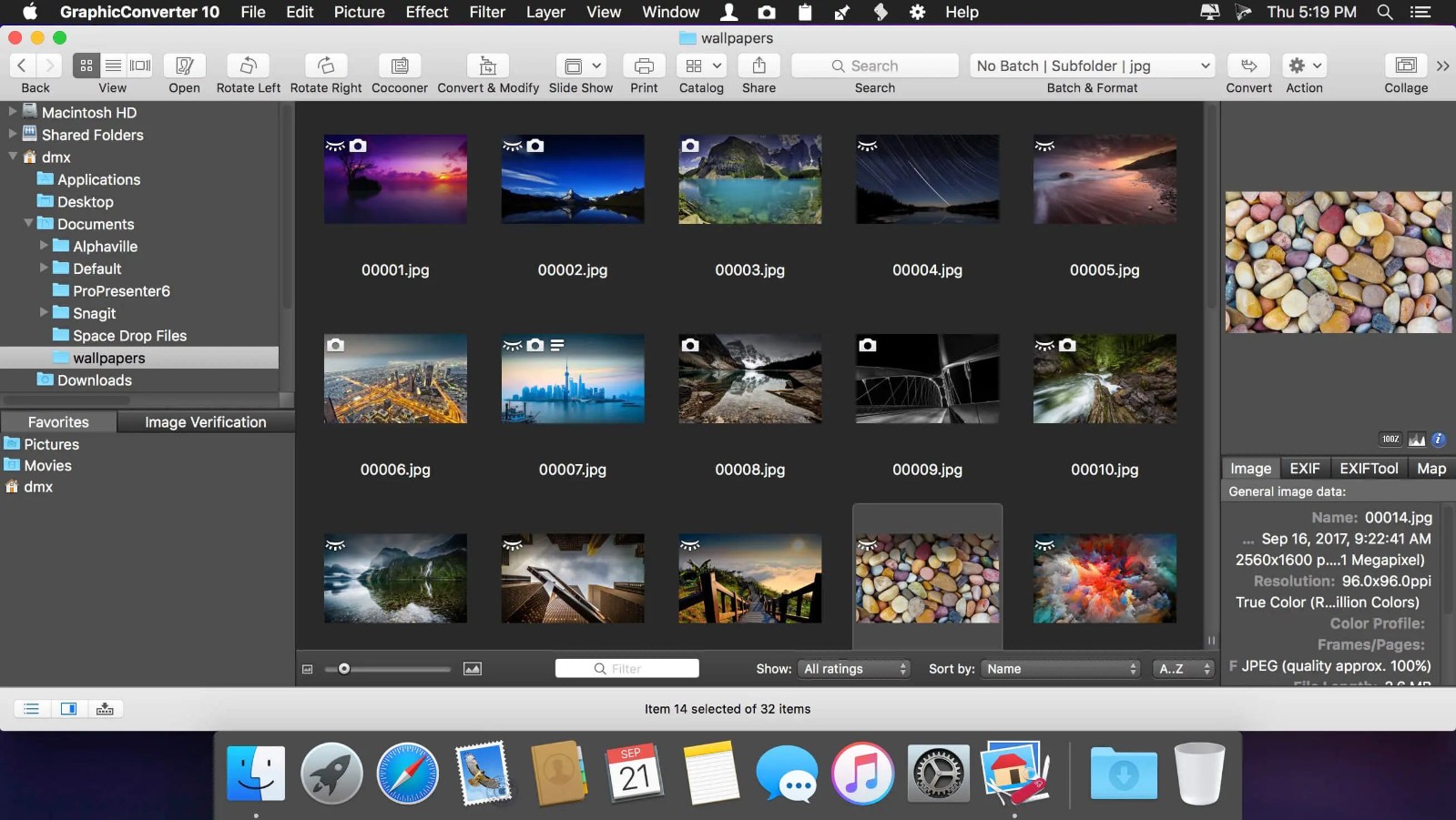Switch to Image Verification tab
The width and height of the screenshot is (1456, 820).
[206, 422]
